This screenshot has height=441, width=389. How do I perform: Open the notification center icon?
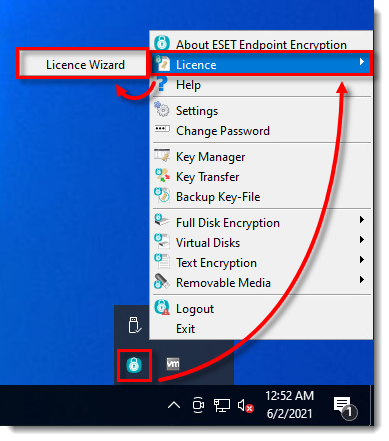click(345, 408)
